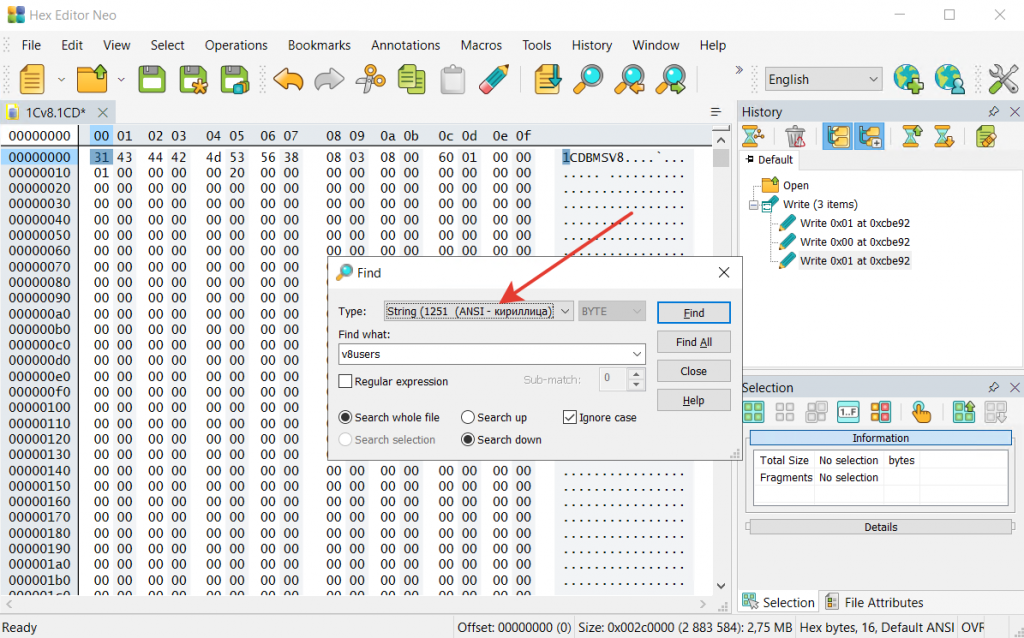Toggle the tree with plus history button
The image size is (1024, 638).
[x=869, y=137]
